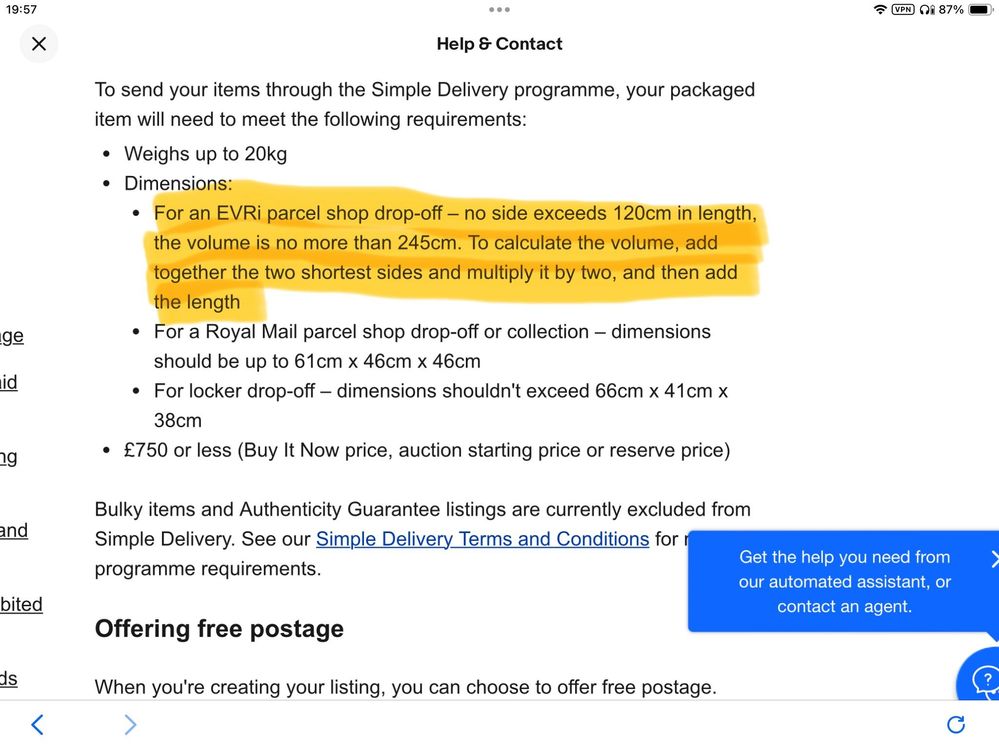
Task: Open the sidebar link ending in 'ng'
Action: click(x=9, y=457)
